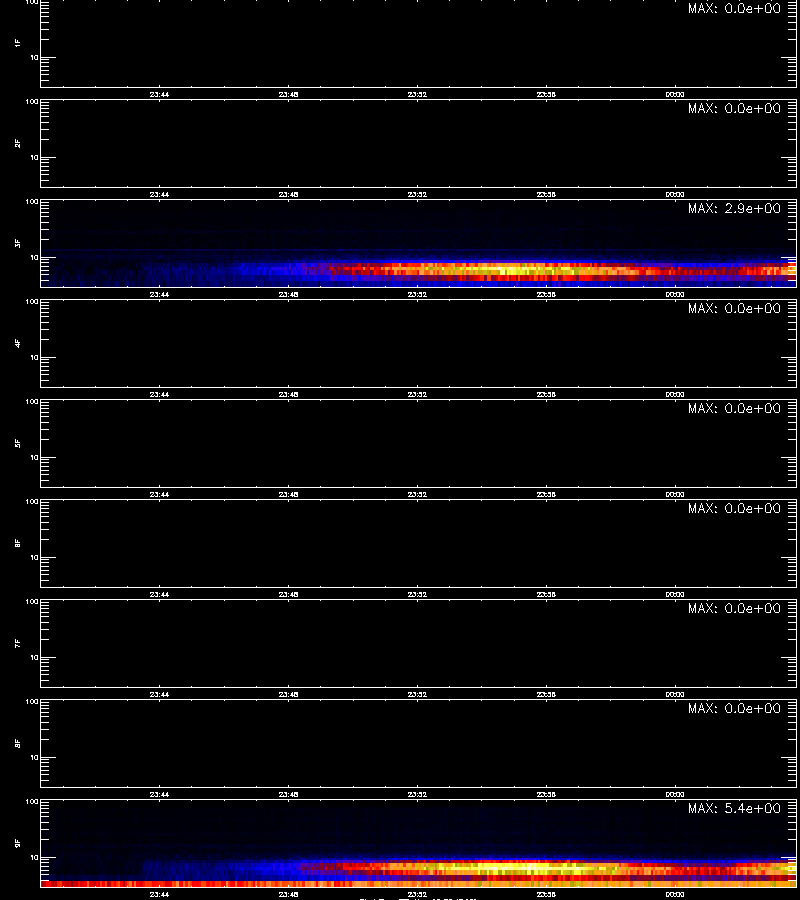The width and height of the screenshot is (800, 900).
Task: Click the MAX: 5.4e+00 readout in panel 9F
Action: [734, 808]
